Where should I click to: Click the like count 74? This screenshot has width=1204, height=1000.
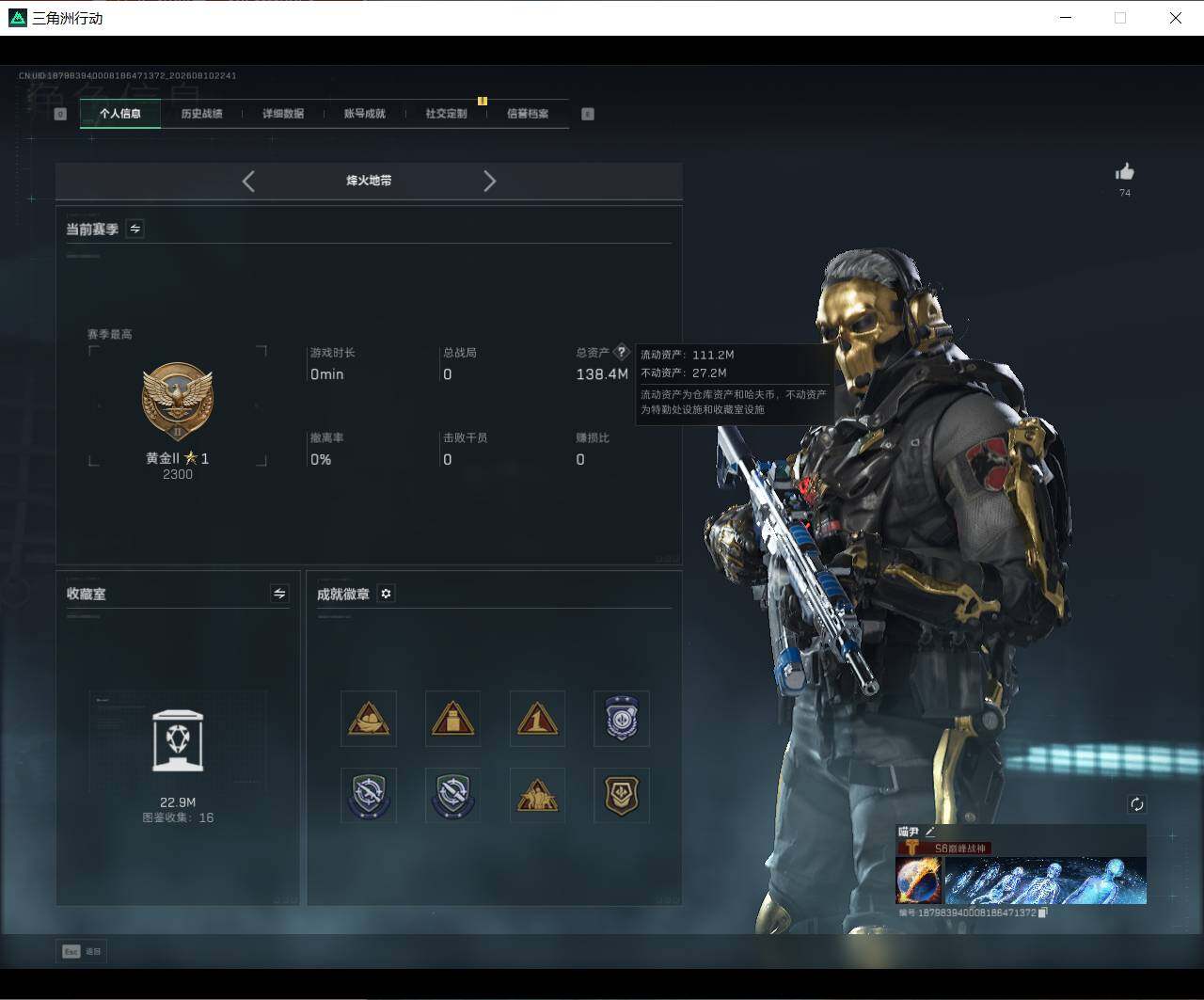1125,193
